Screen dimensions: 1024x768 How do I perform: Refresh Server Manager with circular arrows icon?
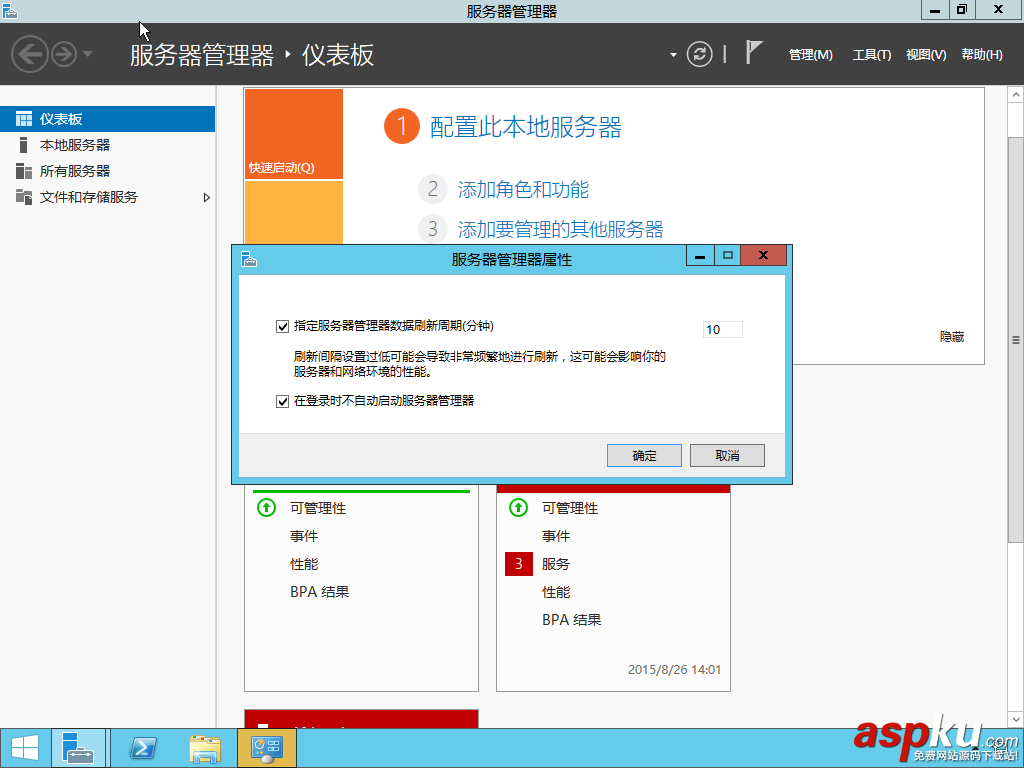699,54
